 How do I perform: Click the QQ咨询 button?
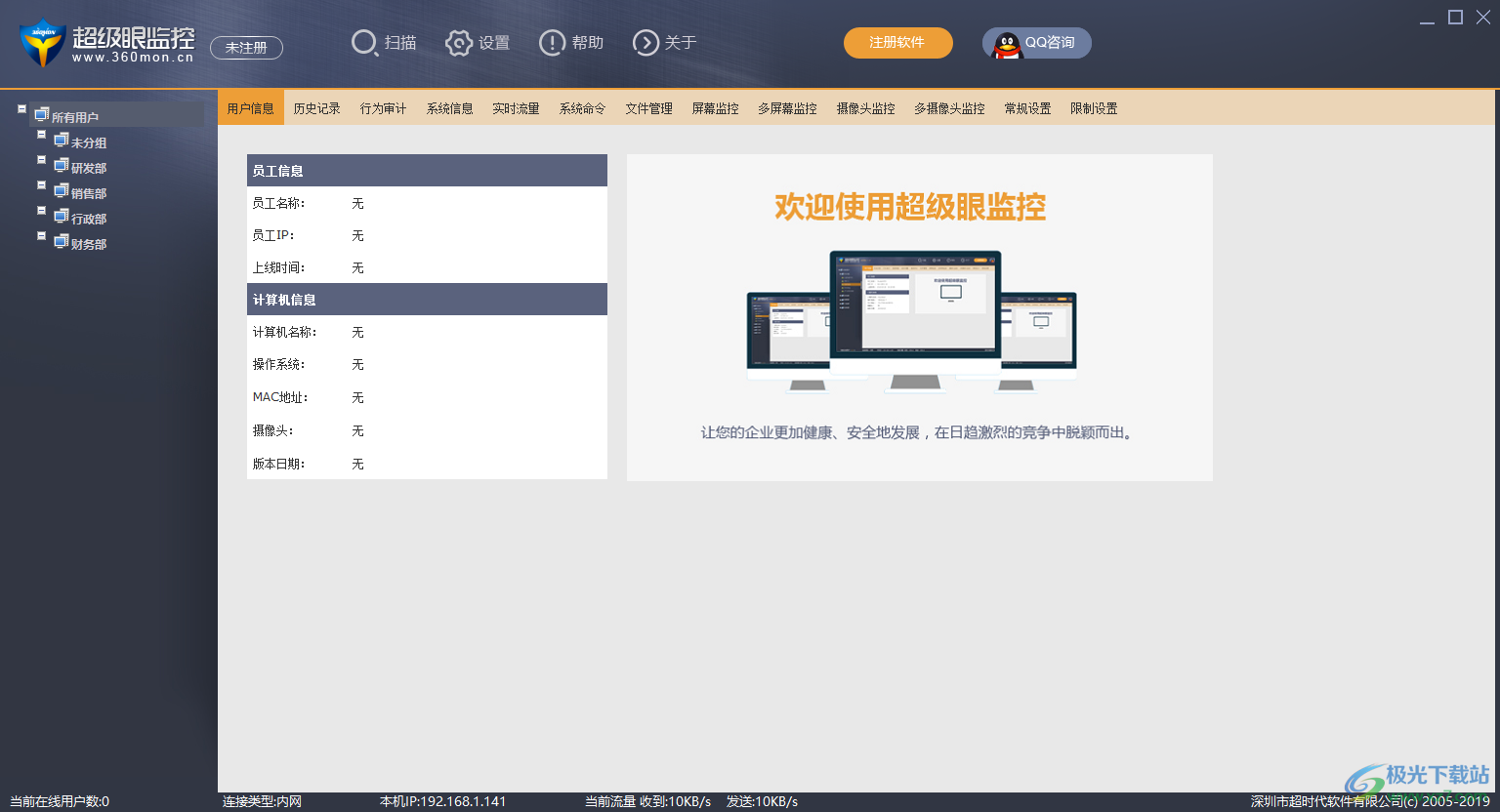pos(1037,43)
